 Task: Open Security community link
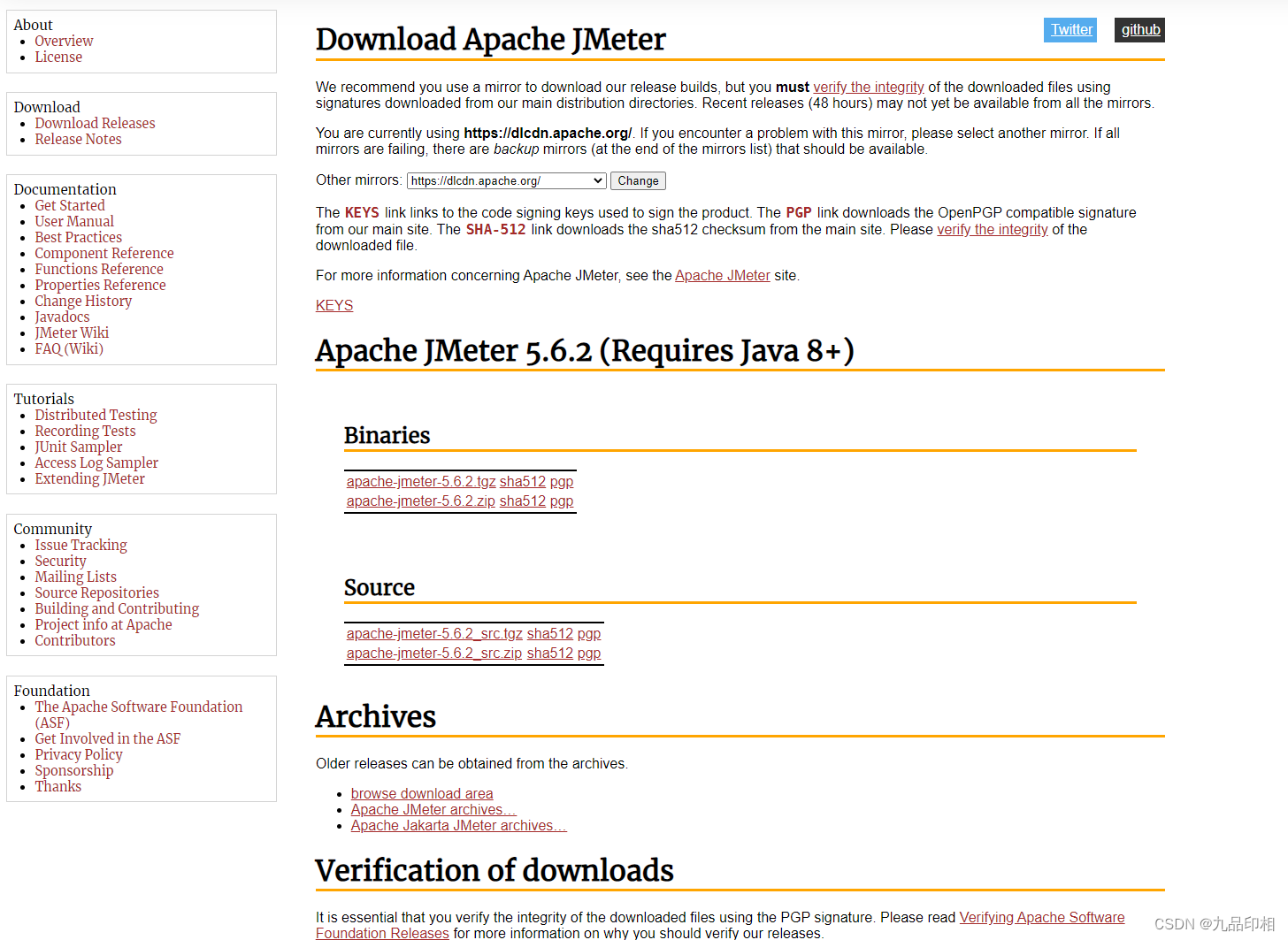(60, 562)
